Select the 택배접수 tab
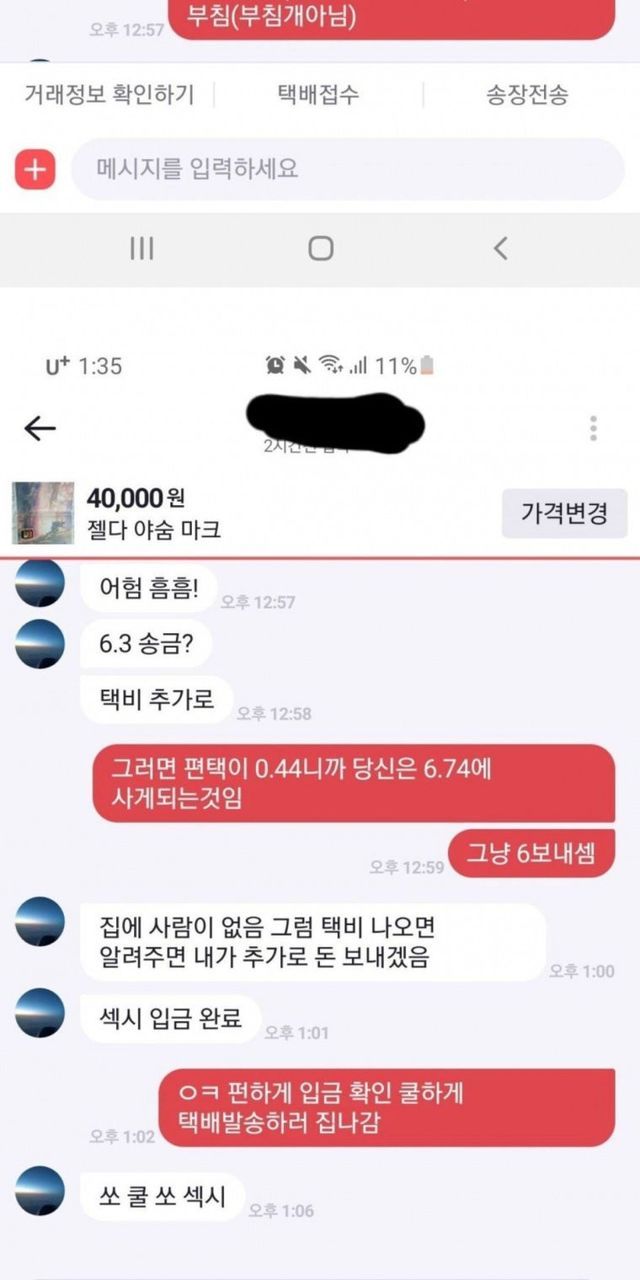The height and width of the screenshot is (1280, 640). click(x=318, y=95)
